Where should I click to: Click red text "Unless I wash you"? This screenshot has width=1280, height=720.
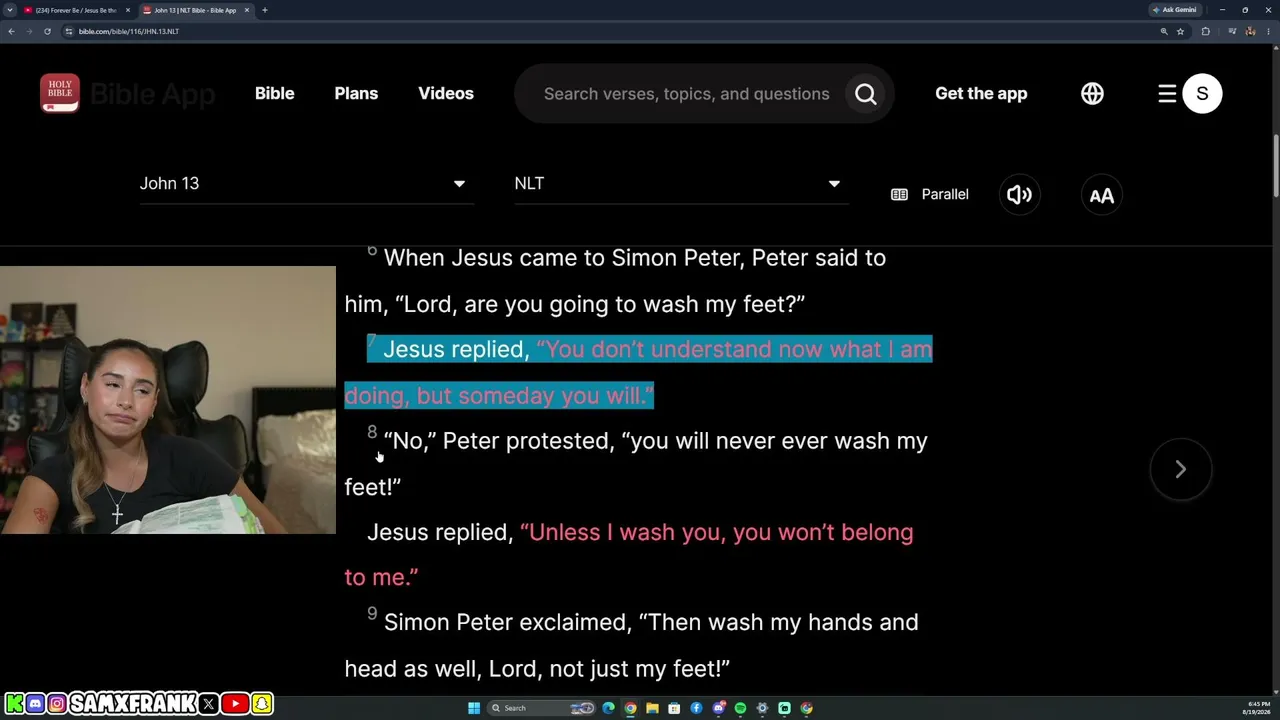click(x=629, y=554)
